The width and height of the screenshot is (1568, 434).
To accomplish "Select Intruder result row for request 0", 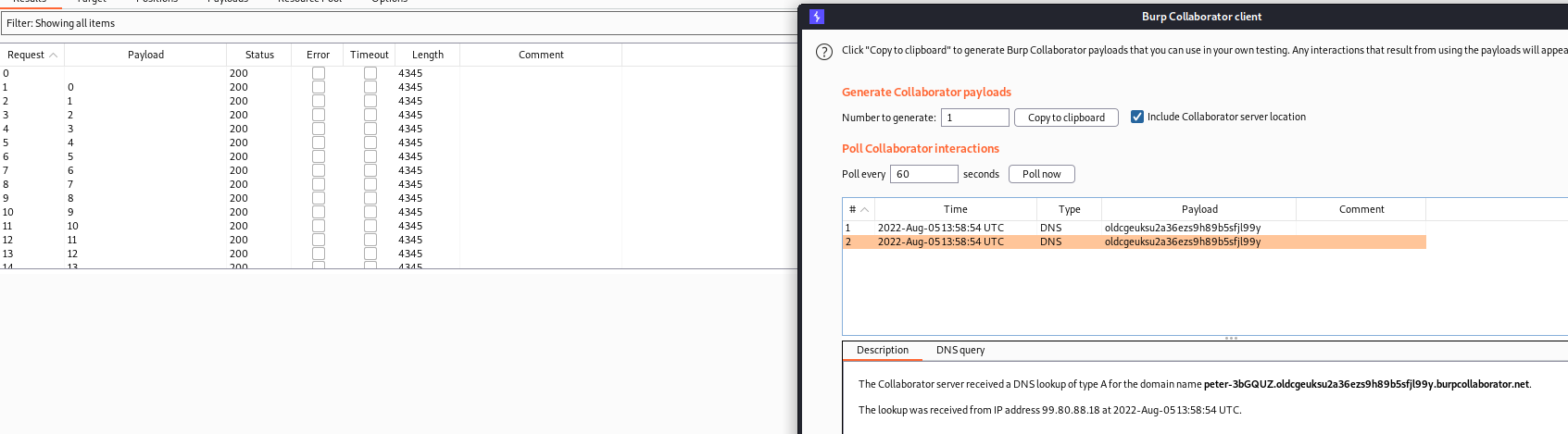I will pyautogui.click(x=398, y=73).
